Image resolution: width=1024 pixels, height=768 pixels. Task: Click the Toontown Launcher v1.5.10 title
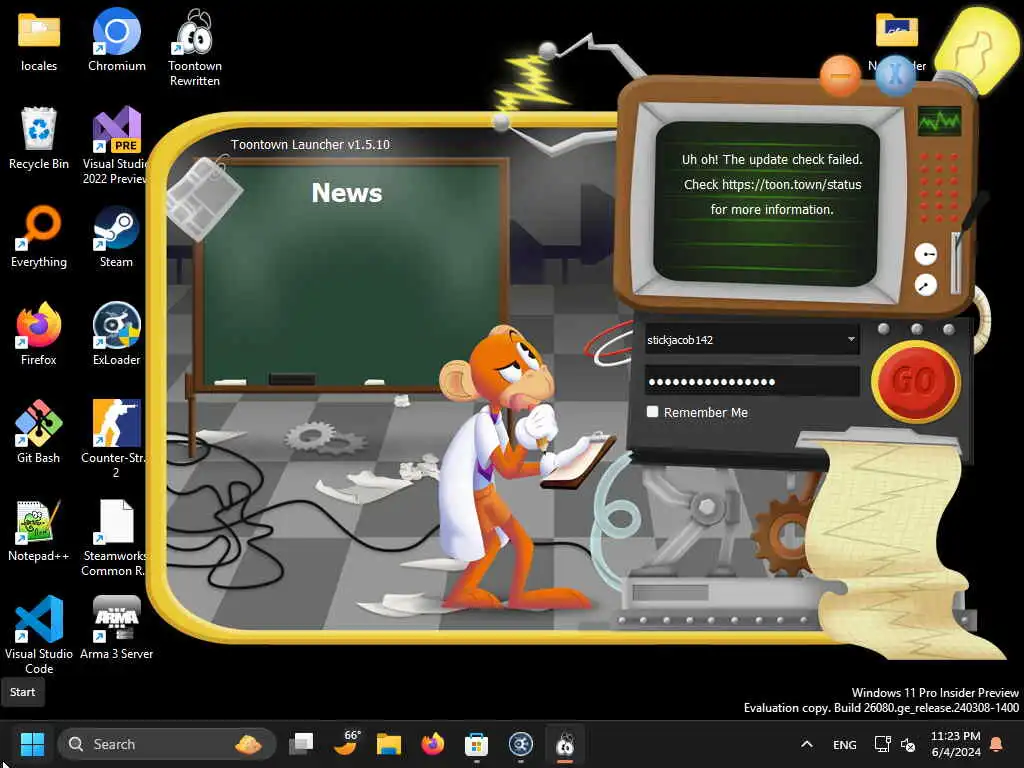pyautogui.click(x=310, y=144)
